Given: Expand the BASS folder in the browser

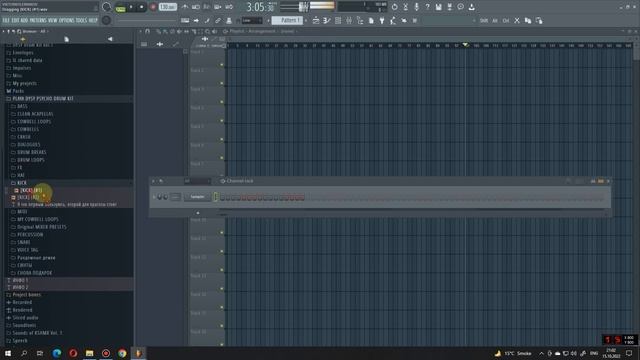Looking at the screenshot, I should click(x=22, y=106).
